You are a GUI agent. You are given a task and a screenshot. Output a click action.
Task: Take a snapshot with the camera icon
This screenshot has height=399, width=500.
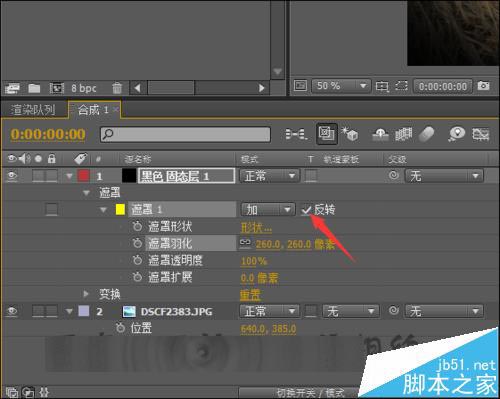coord(483,86)
